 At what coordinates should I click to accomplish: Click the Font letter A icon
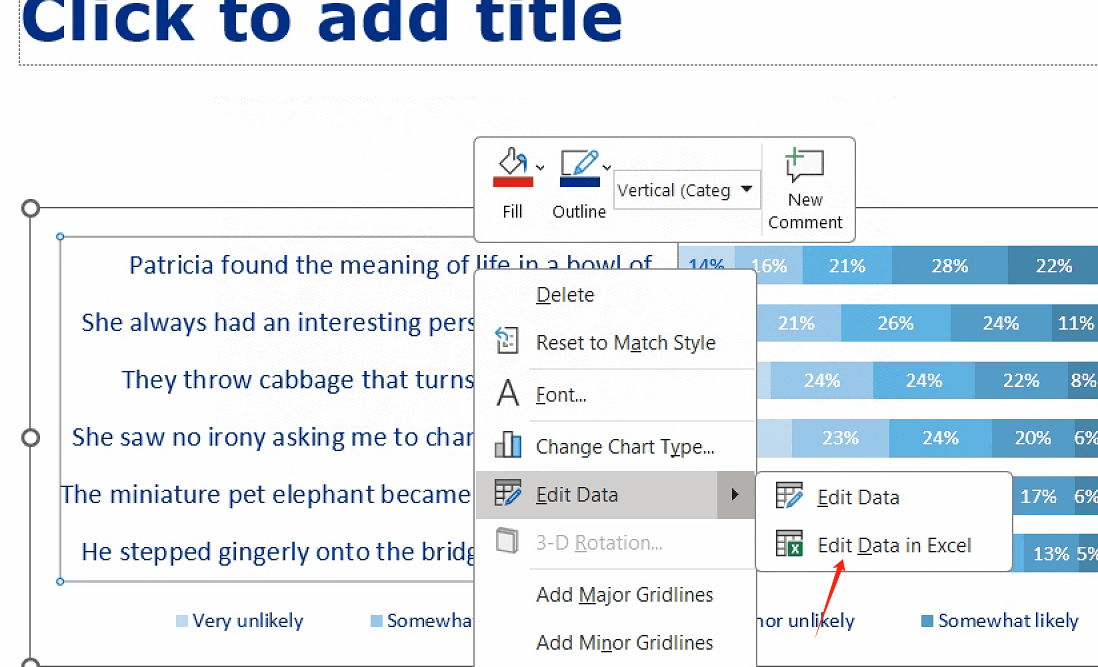click(508, 393)
